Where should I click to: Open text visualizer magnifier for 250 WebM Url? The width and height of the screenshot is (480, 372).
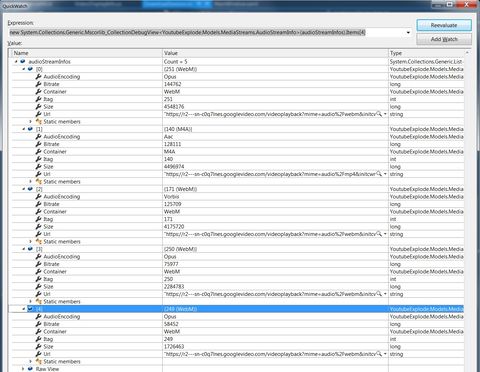[379, 294]
